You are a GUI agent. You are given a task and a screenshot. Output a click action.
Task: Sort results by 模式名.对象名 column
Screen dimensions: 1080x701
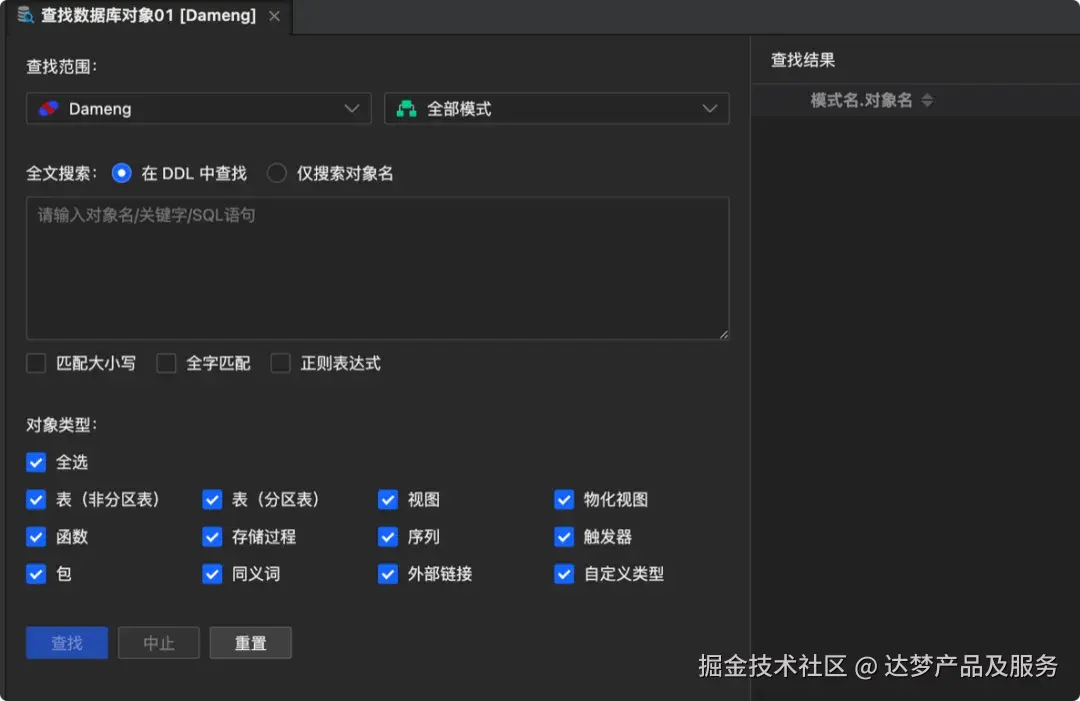pos(927,101)
